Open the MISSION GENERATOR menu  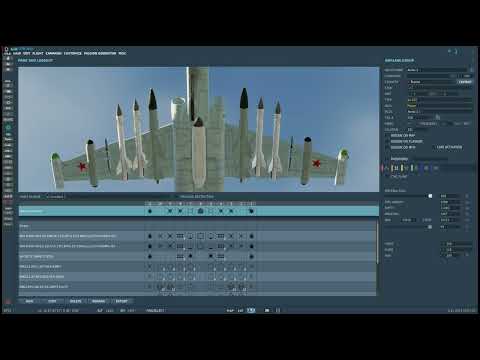click(100, 53)
